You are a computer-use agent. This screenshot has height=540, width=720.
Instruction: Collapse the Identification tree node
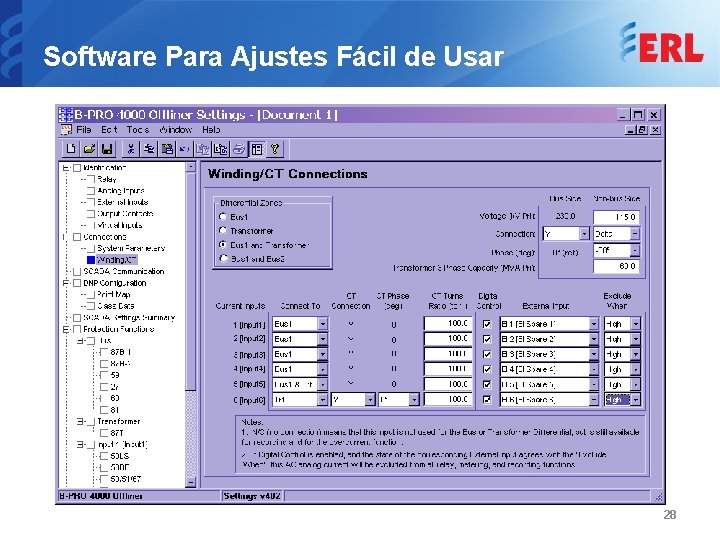pos(66,168)
